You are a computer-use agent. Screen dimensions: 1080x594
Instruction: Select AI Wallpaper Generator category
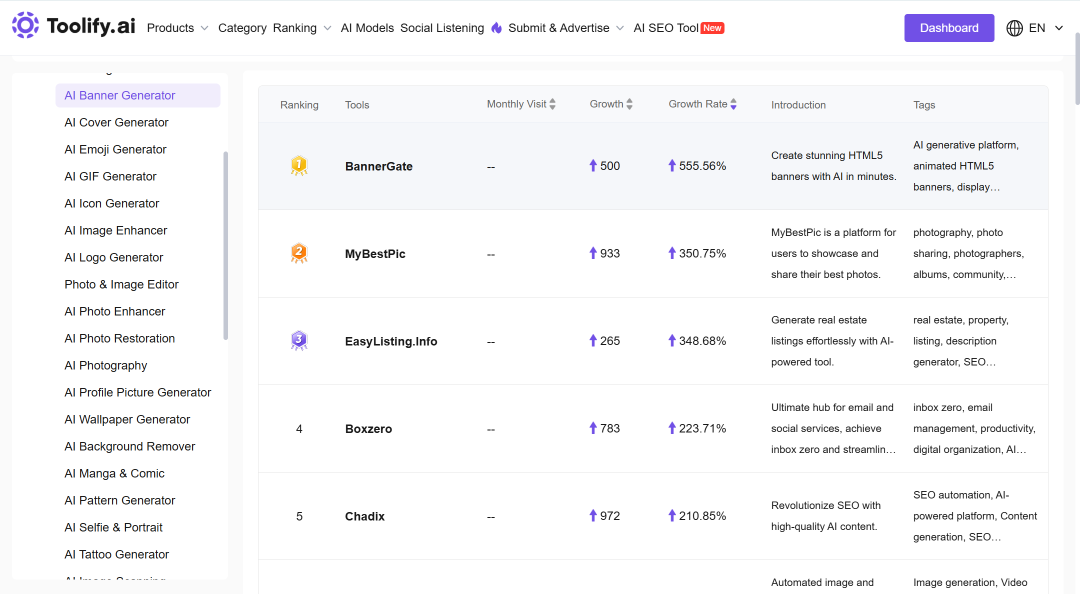point(127,419)
